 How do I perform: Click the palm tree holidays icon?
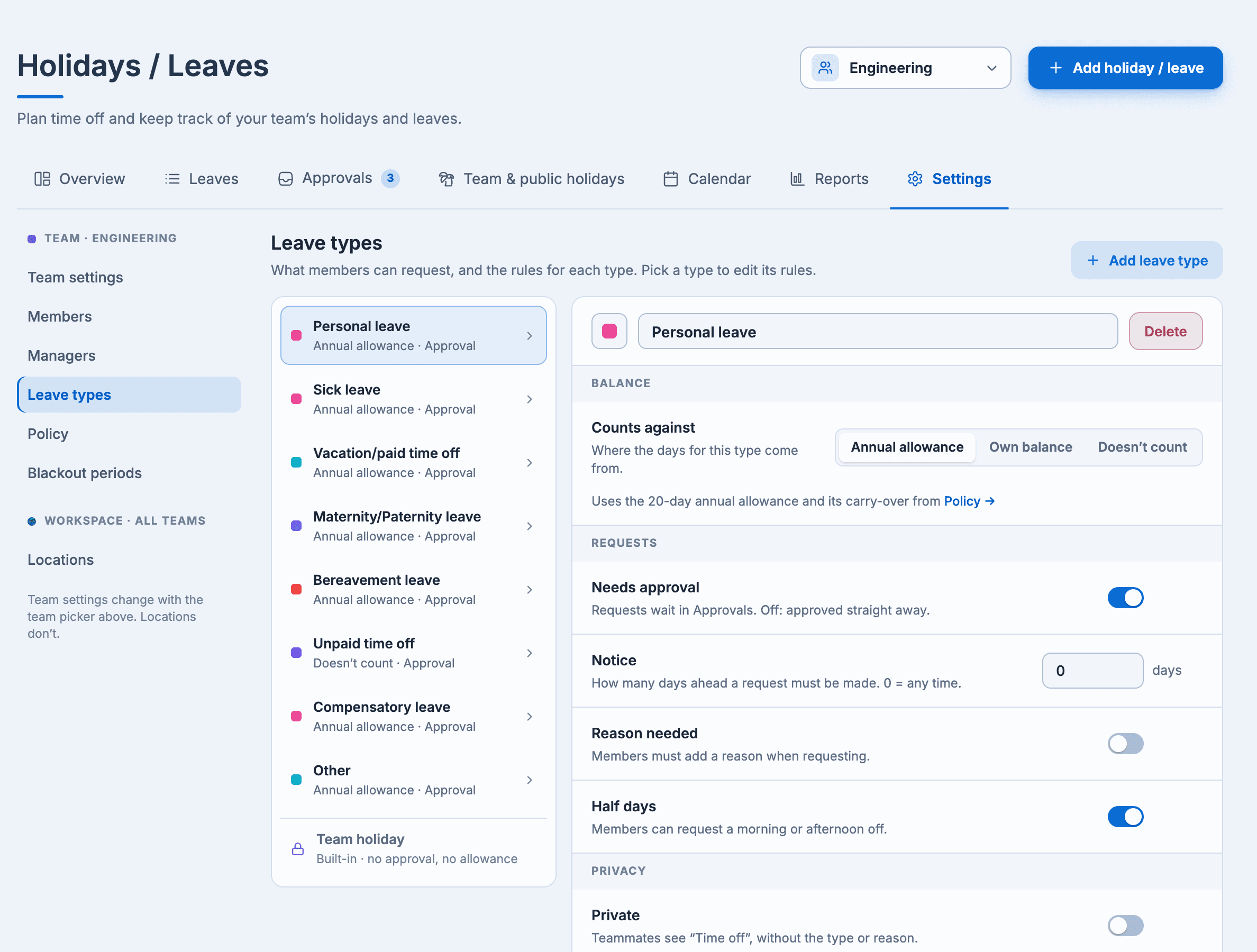tap(447, 179)
